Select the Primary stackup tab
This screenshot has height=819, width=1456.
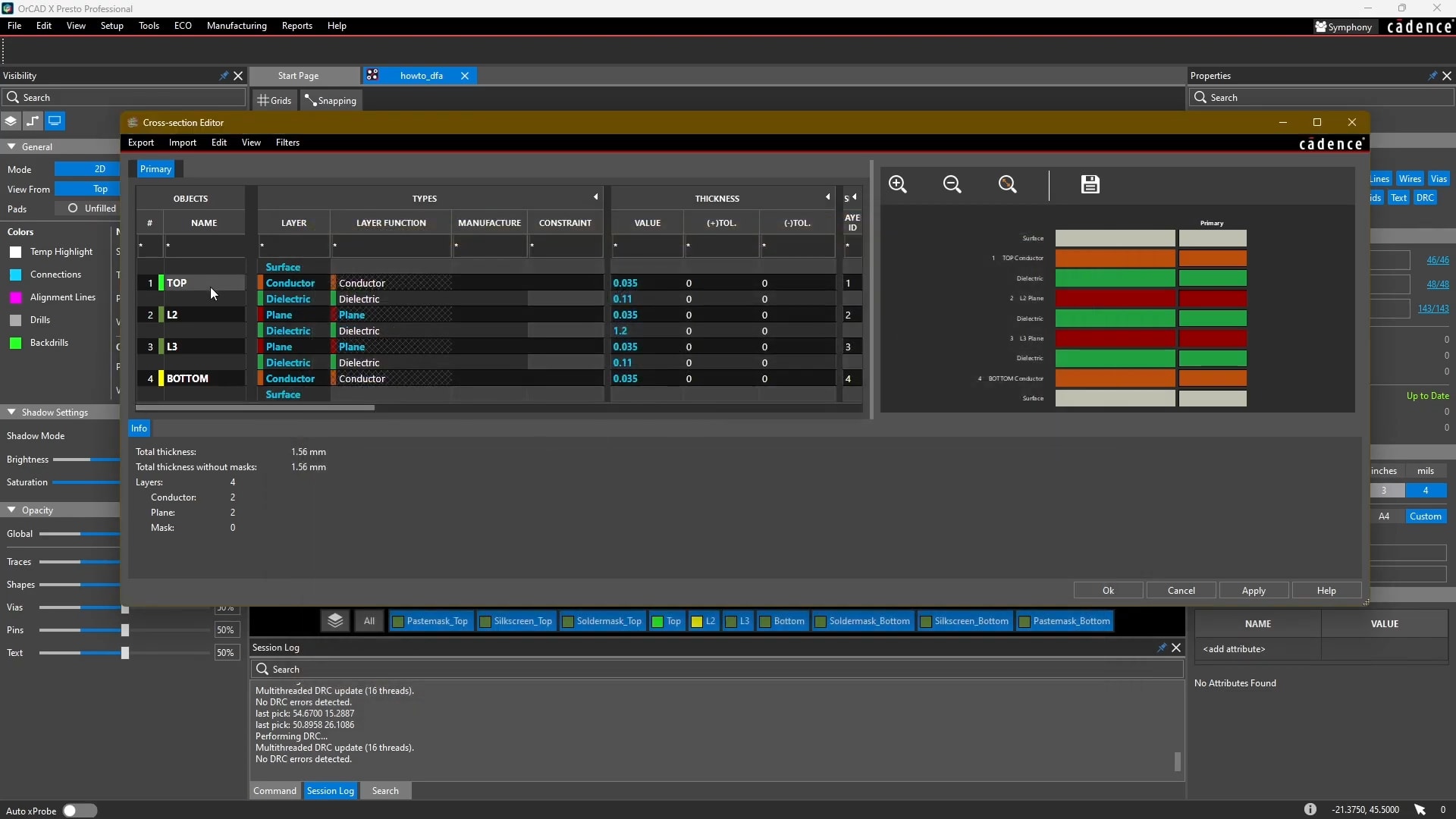point(155,169)
